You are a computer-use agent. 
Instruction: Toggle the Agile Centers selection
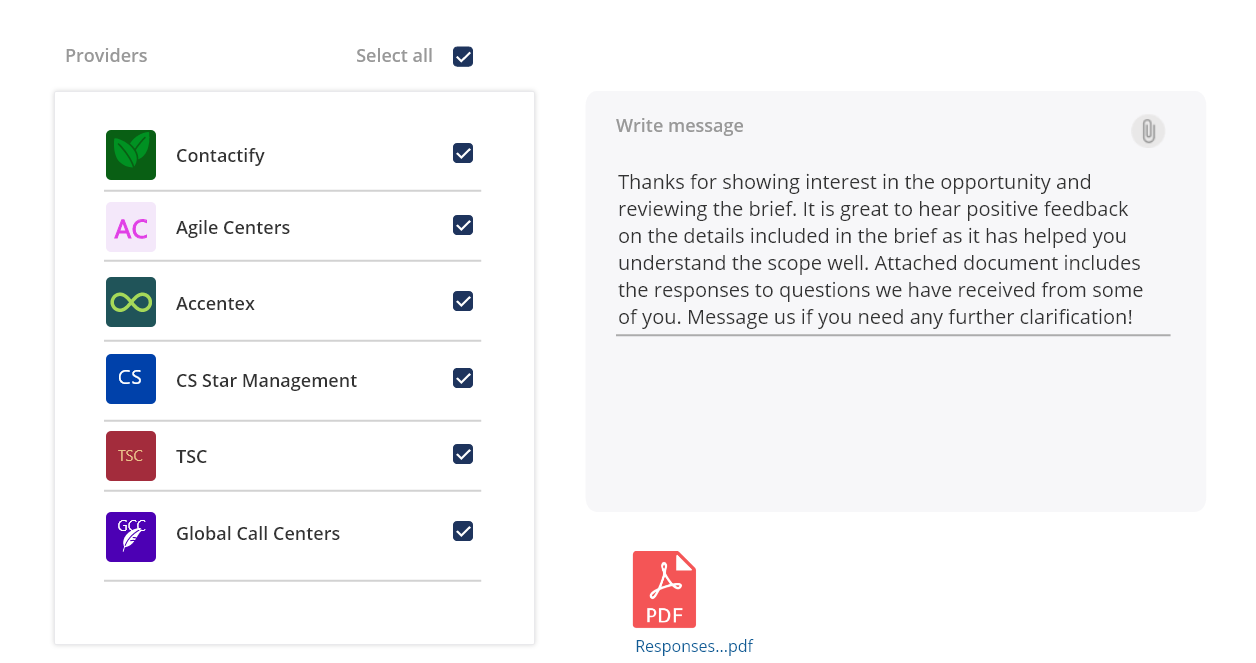(x=462, y=225)
